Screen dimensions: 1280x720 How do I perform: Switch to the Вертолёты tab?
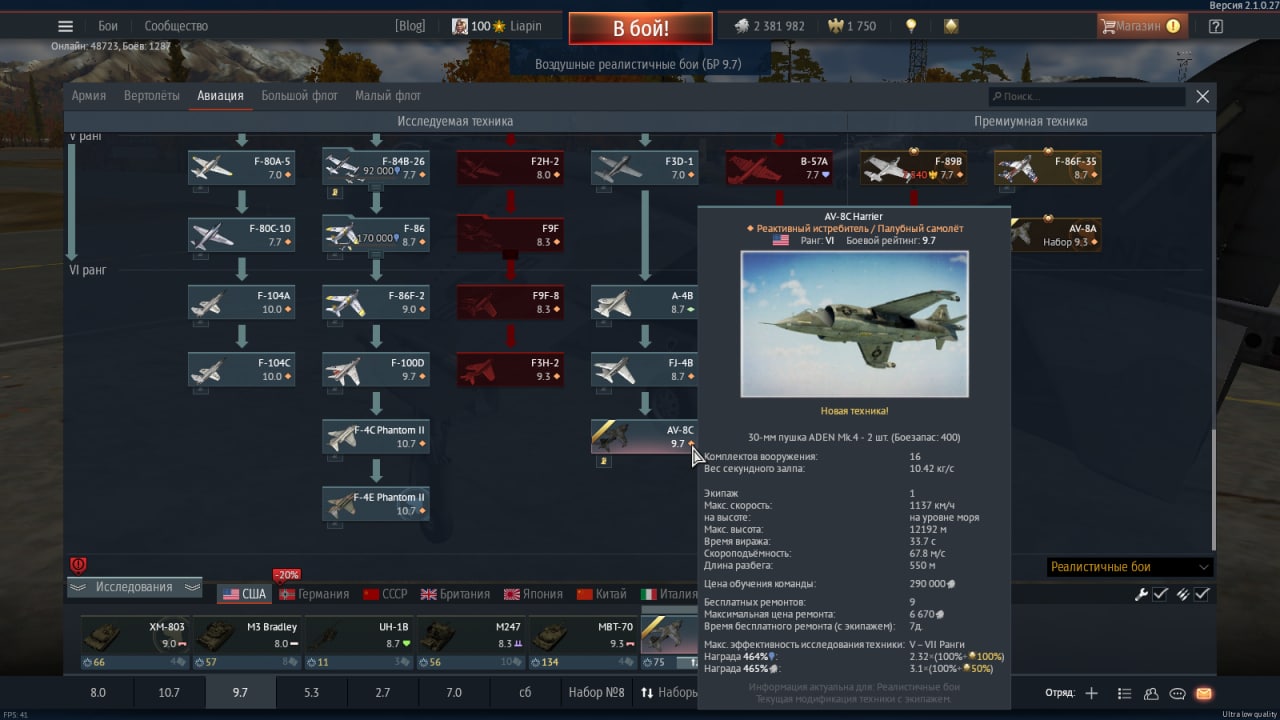point(152,96)
